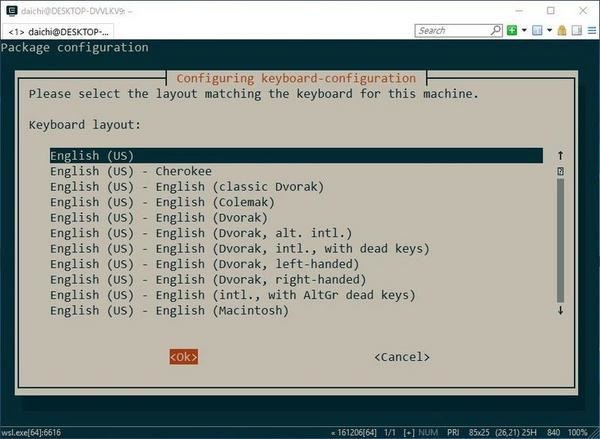Click the 85x25 console size entry
Viewport: 600px width, 439px height.
pos(479,433)
